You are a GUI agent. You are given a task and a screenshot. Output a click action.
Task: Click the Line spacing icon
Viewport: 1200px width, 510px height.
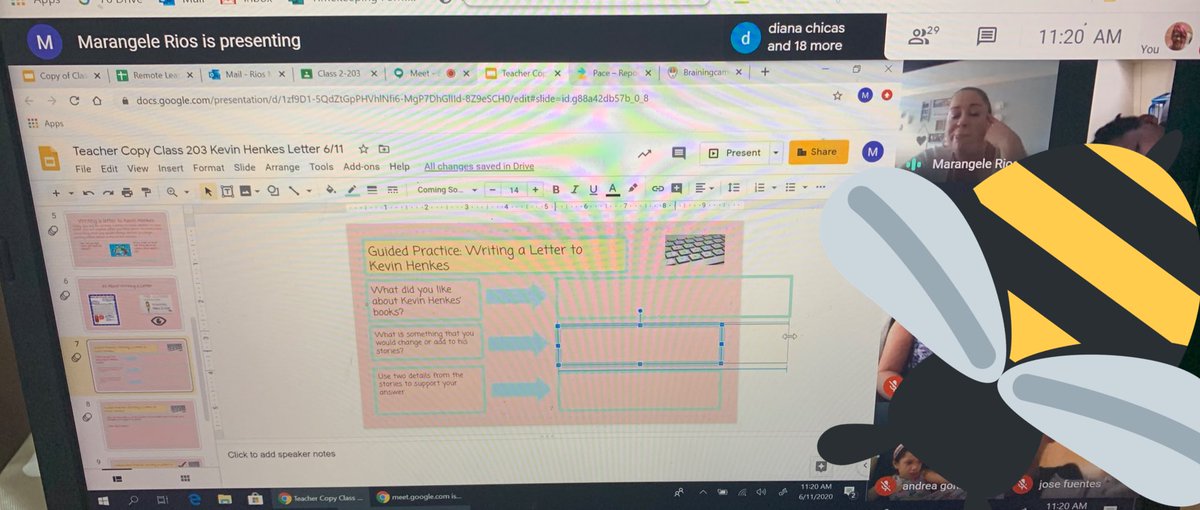click(733, 188)
